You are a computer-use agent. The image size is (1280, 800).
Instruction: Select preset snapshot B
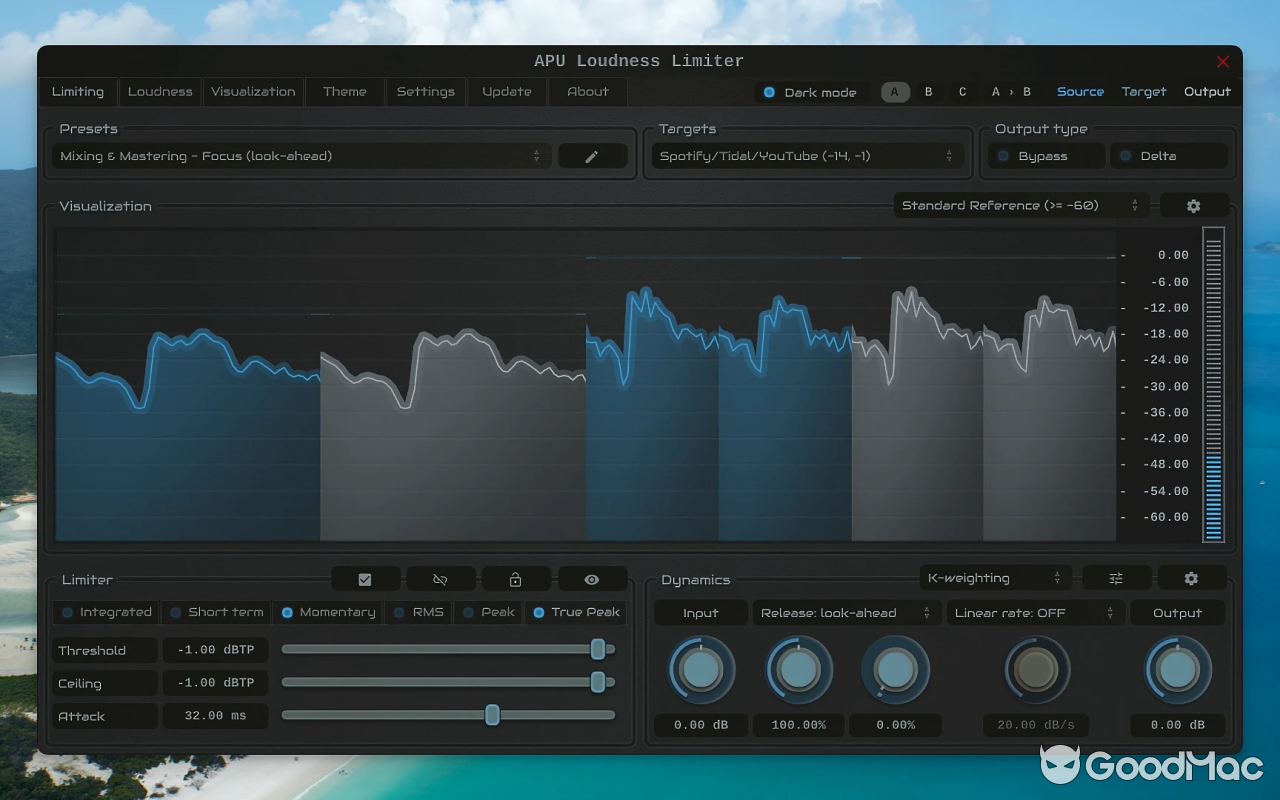928,91
